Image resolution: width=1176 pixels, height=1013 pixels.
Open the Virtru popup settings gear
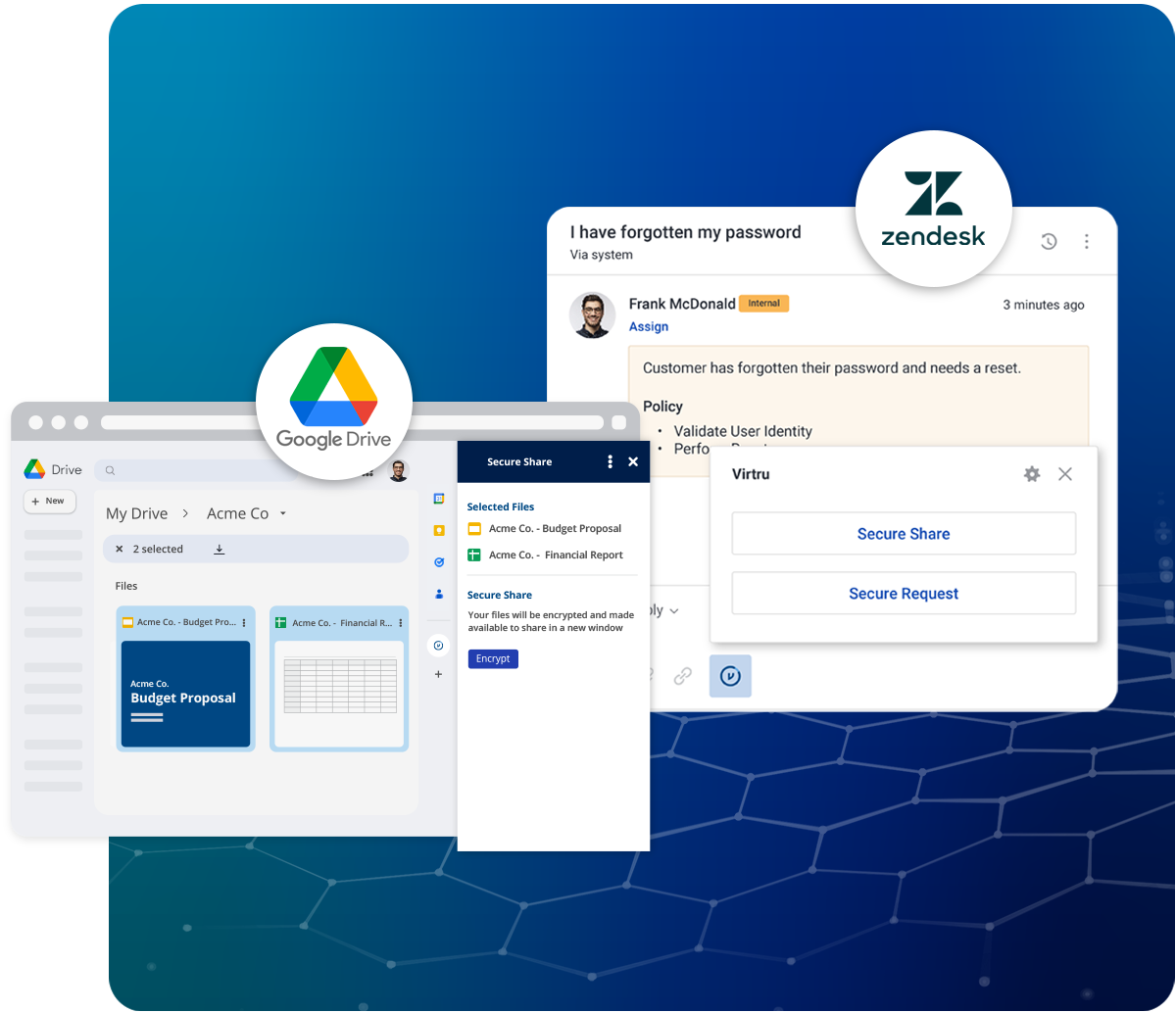click(x=1032, y=474)
